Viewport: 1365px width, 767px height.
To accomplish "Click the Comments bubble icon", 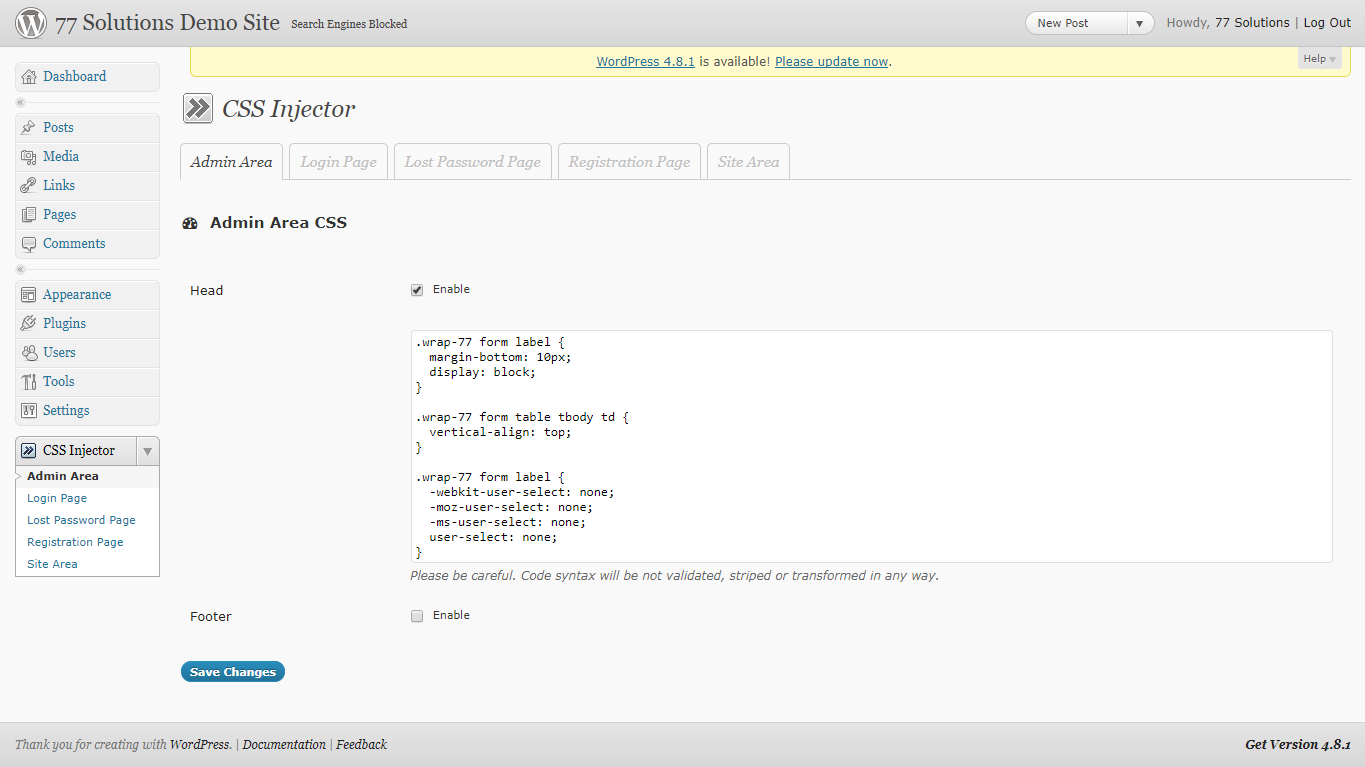I will pos(29,244).
